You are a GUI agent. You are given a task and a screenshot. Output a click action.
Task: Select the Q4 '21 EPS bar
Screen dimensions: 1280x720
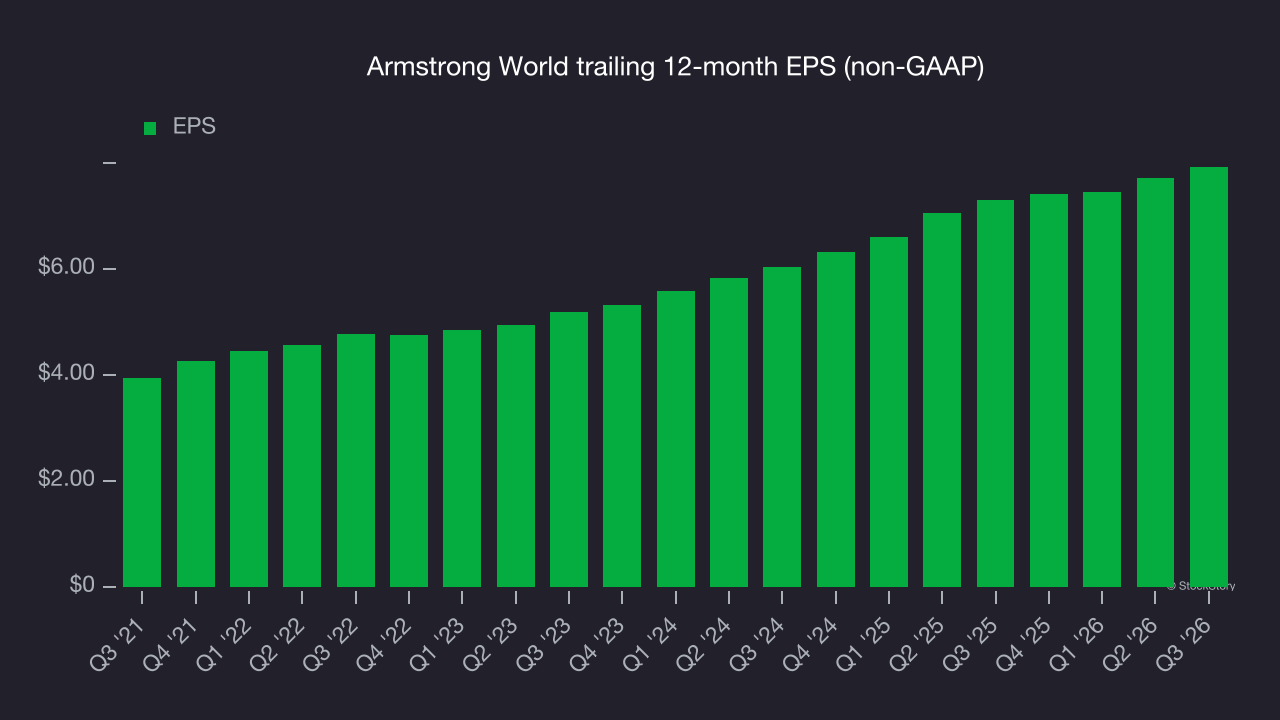(196, 474)
